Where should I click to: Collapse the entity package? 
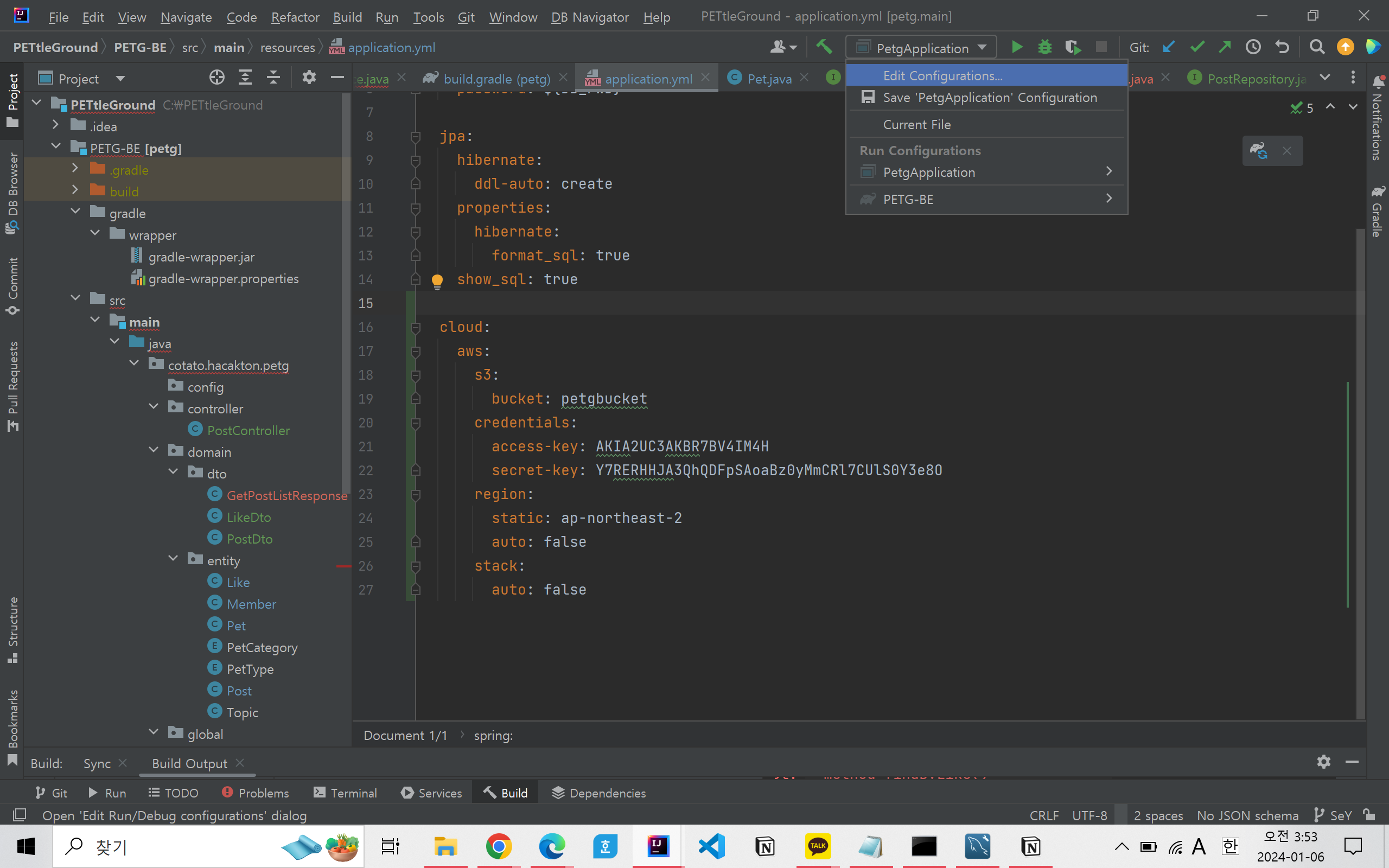[x=173, y=559]
